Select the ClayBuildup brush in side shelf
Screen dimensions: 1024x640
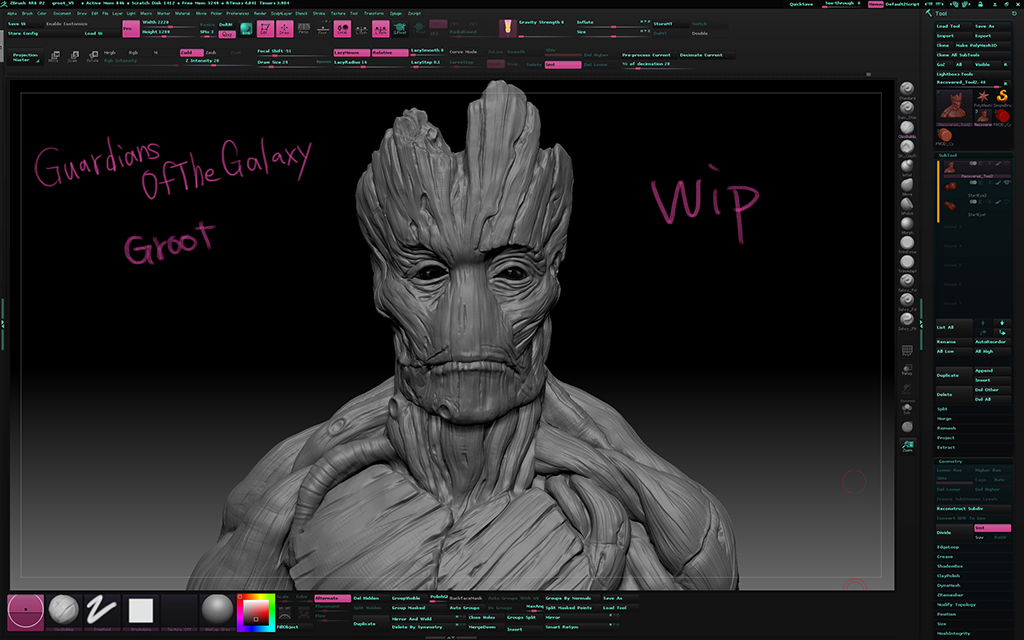(906, 127)
